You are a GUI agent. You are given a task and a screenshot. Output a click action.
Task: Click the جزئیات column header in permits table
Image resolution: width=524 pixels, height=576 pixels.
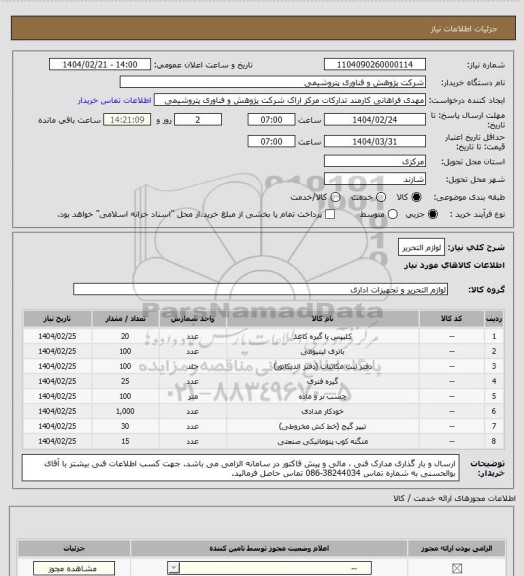[x=74, y=548]
